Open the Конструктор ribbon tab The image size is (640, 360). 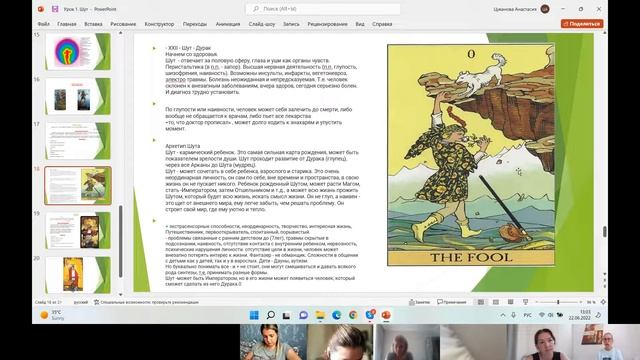point(159,24)
